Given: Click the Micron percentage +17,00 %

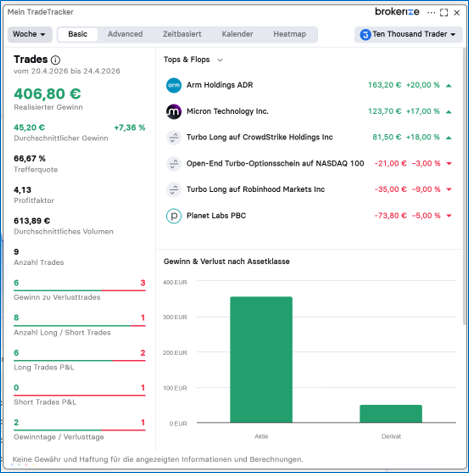Looking at the screenshot, I should tap(423, 111).
